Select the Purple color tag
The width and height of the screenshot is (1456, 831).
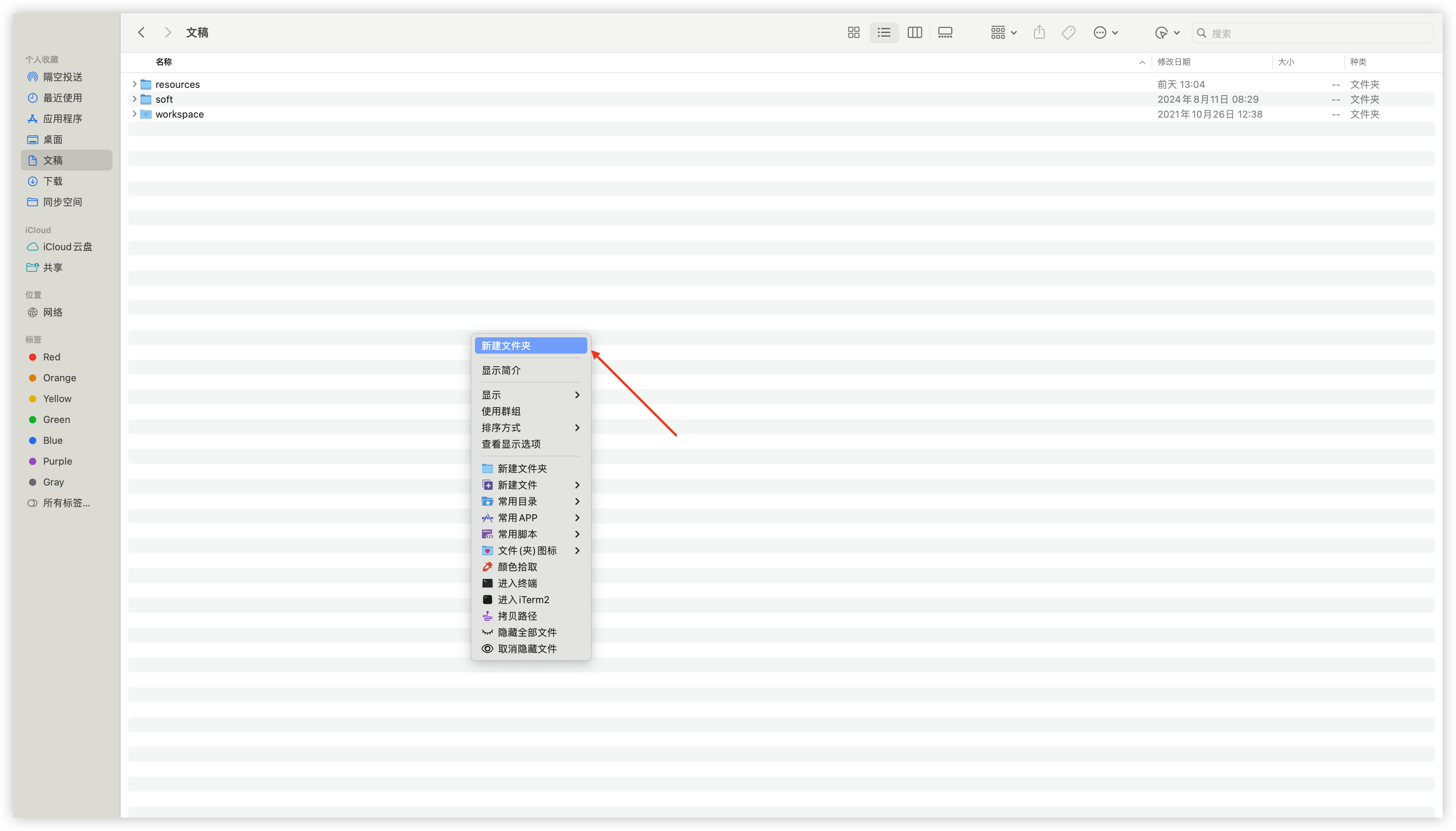coord(57,461)
